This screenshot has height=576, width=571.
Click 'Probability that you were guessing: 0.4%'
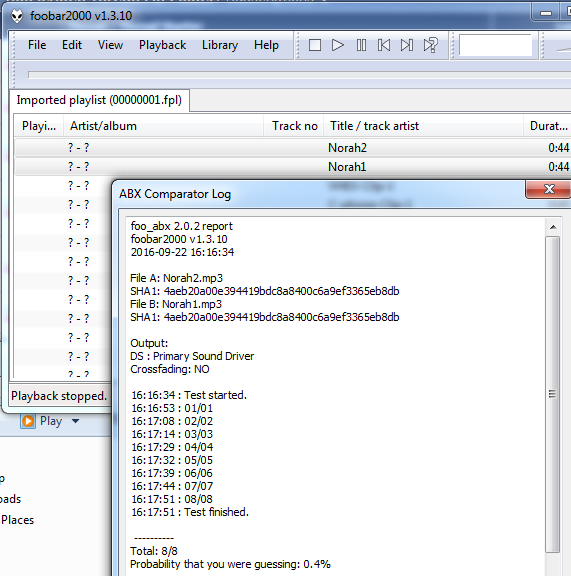230,564
